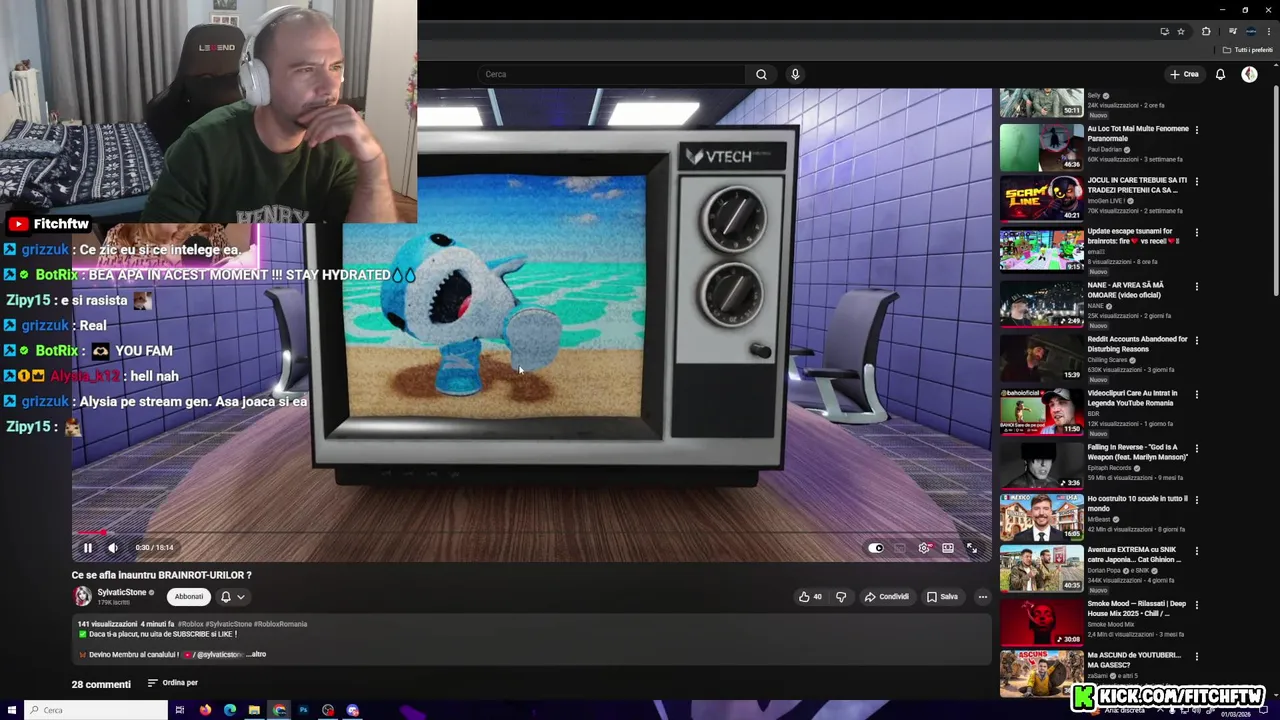Open the Chrome media control icon
Screen dimensions: 1280x720
(1232, 31)
